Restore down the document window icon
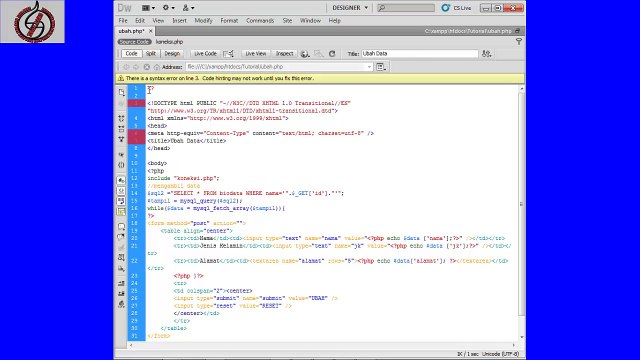The height and width of the screenshot is (360, 640). (517, 31)
